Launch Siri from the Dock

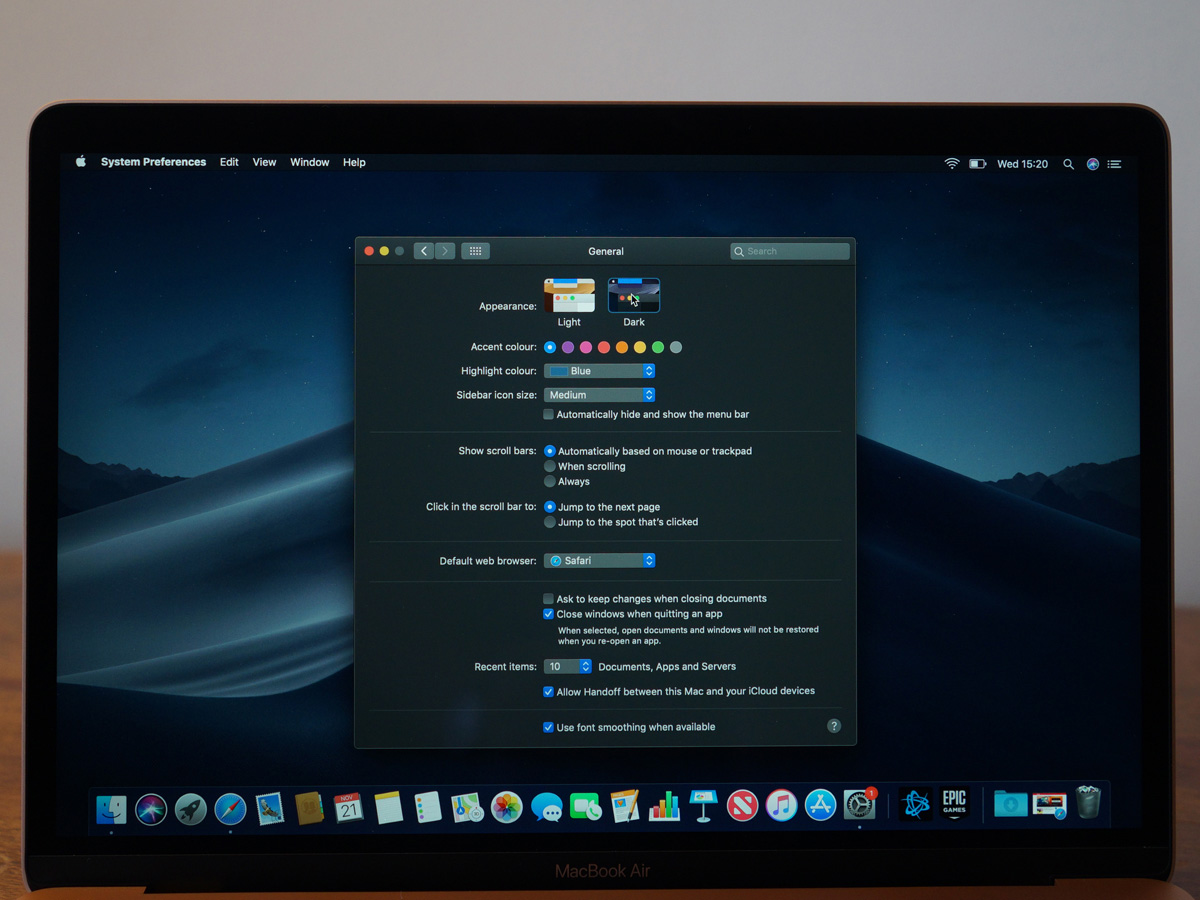pyautogui.click(x=151, y=808)
